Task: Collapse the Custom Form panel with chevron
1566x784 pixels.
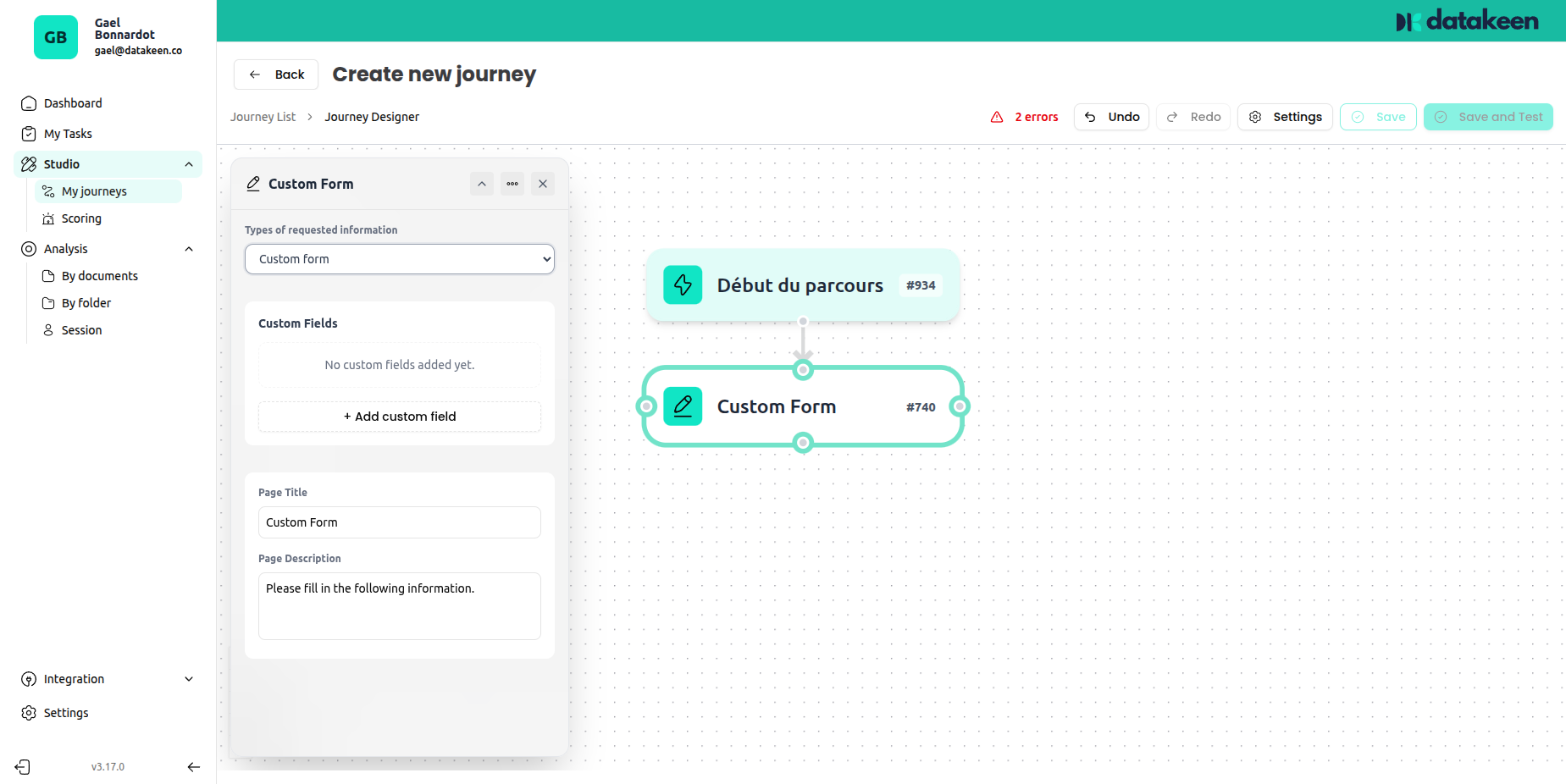Action: coord(482,184)
